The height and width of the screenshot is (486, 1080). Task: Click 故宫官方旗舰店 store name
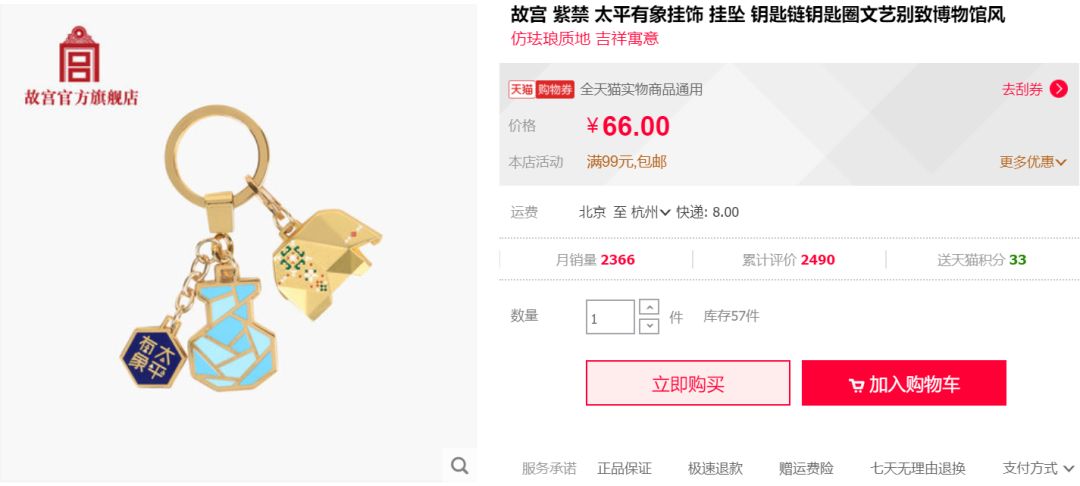81,97
